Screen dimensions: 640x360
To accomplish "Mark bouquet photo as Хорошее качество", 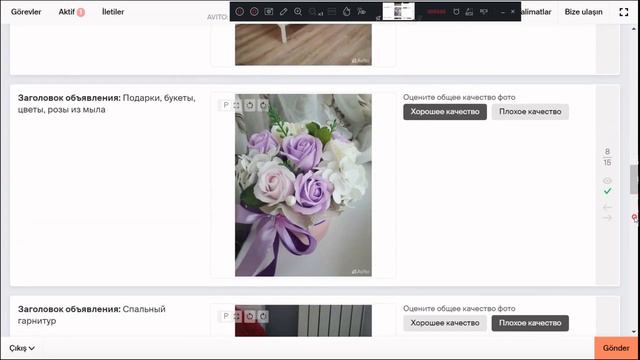I will tap(445, 112).
